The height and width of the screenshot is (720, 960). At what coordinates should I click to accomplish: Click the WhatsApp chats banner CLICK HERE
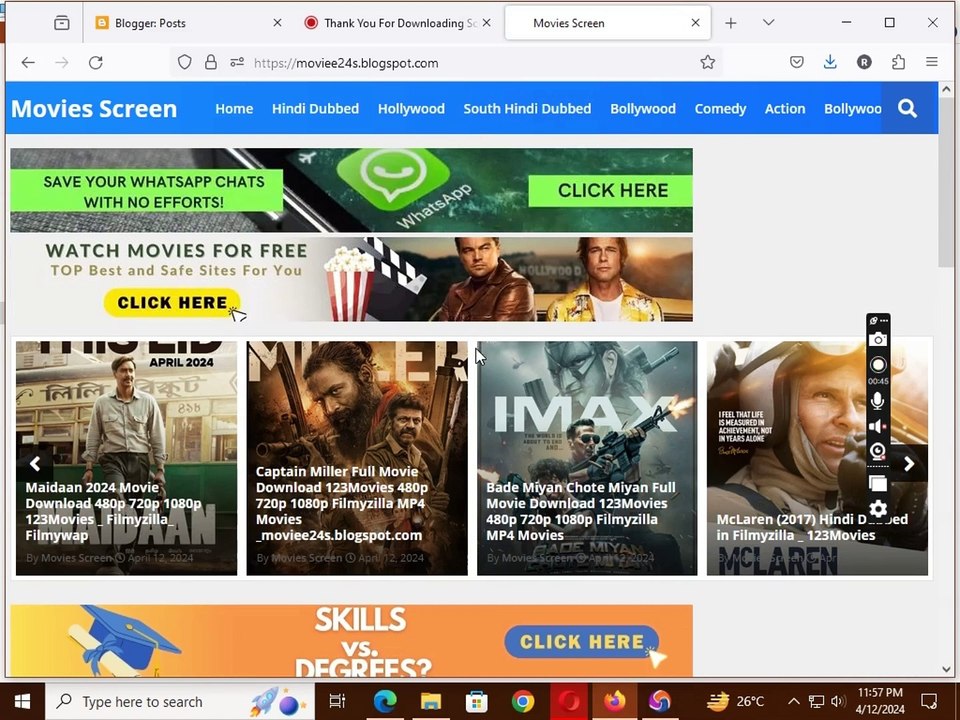[x=613, y=190]
